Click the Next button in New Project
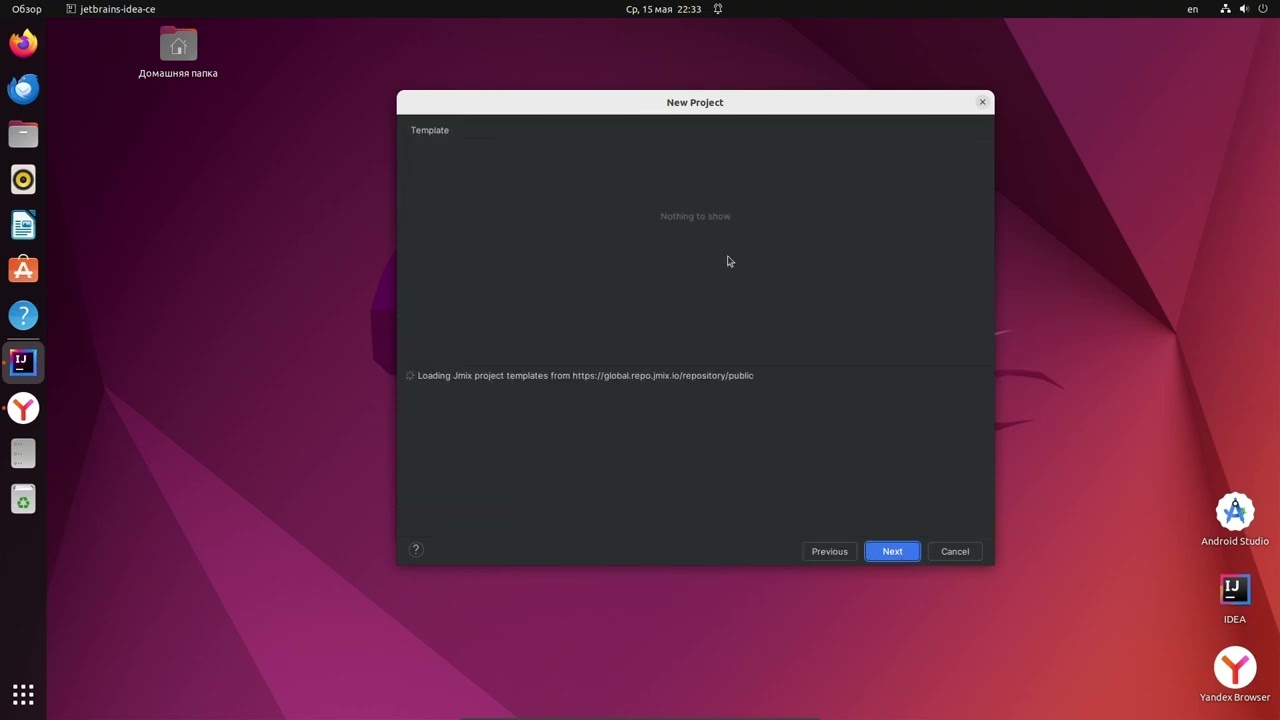1280x720 pixels. coord(892,551)
